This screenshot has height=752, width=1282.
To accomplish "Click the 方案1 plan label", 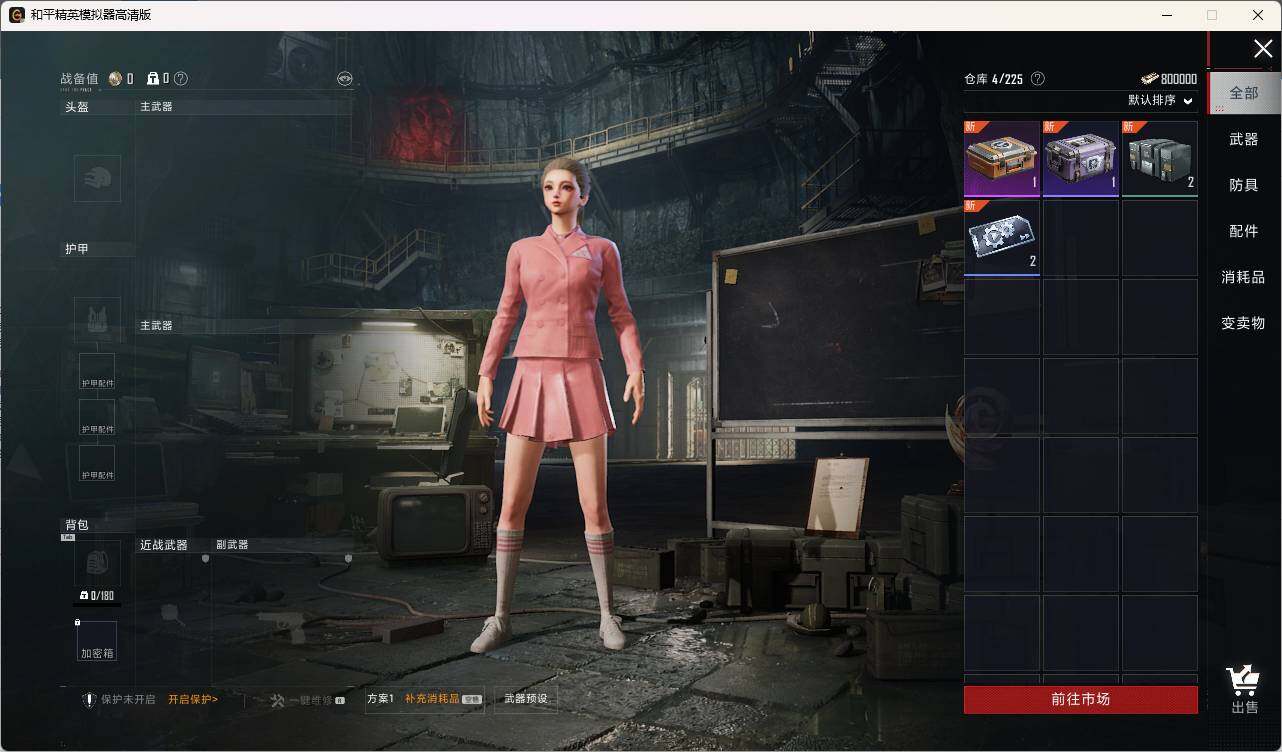I will point(380,698).
